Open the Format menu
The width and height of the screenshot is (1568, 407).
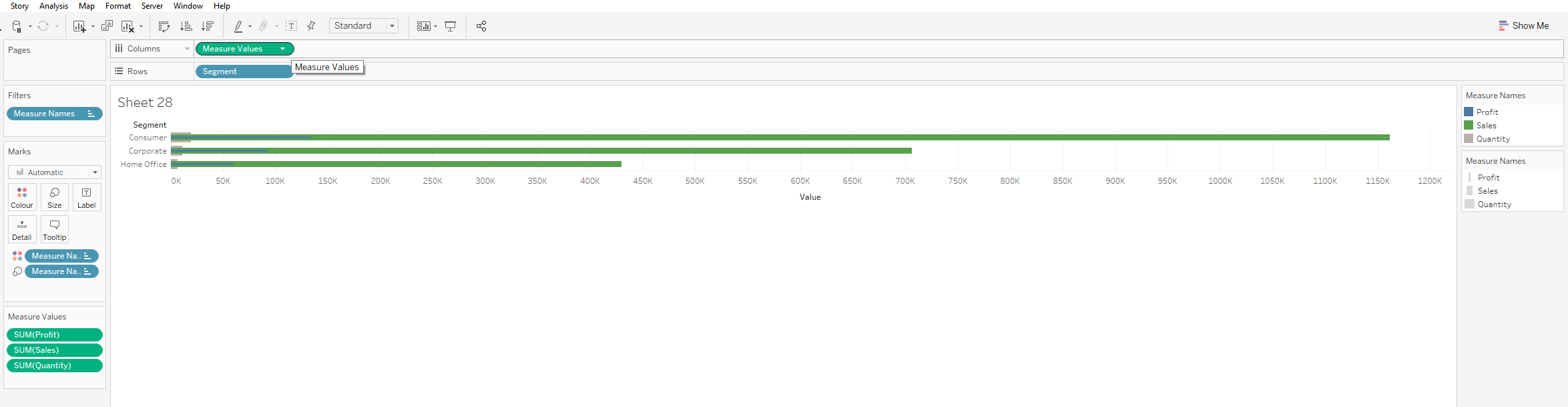118,6
